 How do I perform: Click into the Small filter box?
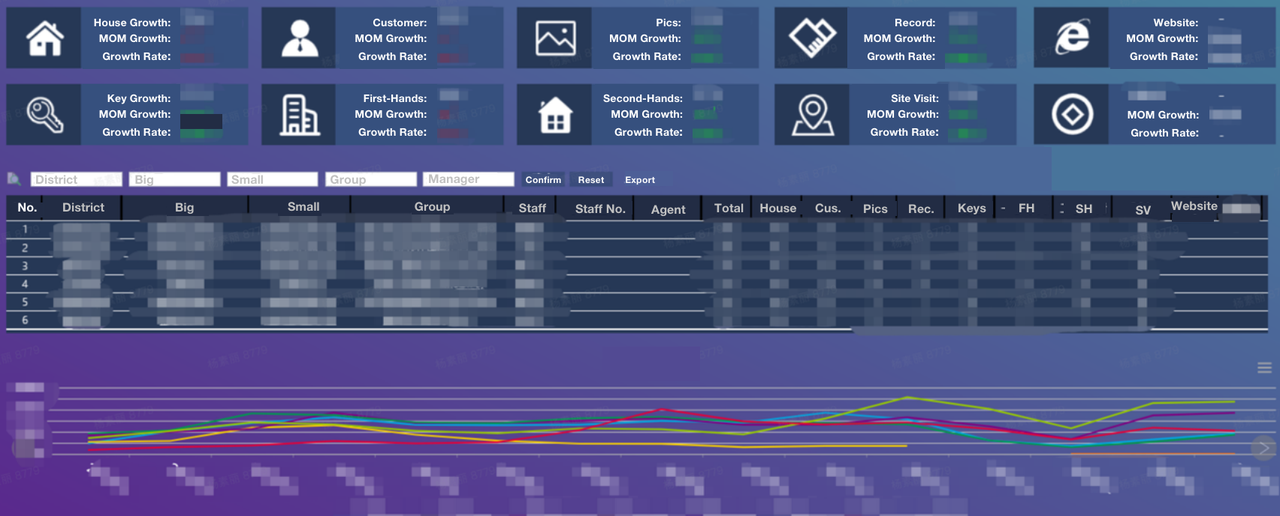click(x=272, y=179)
